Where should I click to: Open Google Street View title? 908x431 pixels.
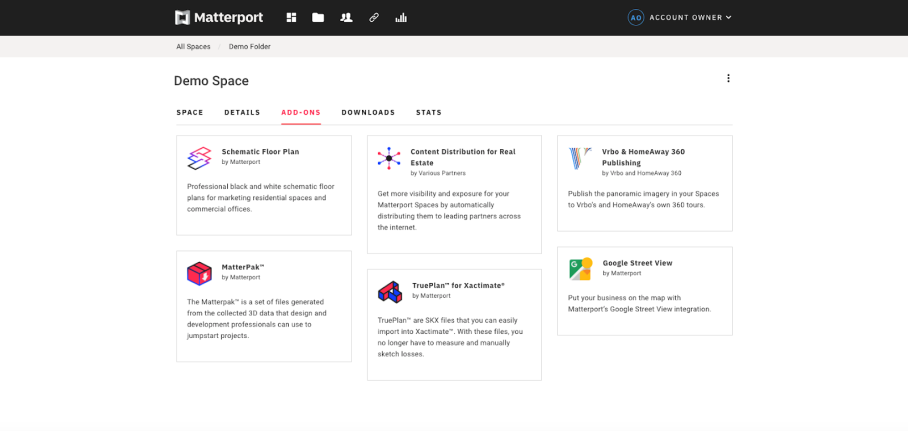(638, 263)
